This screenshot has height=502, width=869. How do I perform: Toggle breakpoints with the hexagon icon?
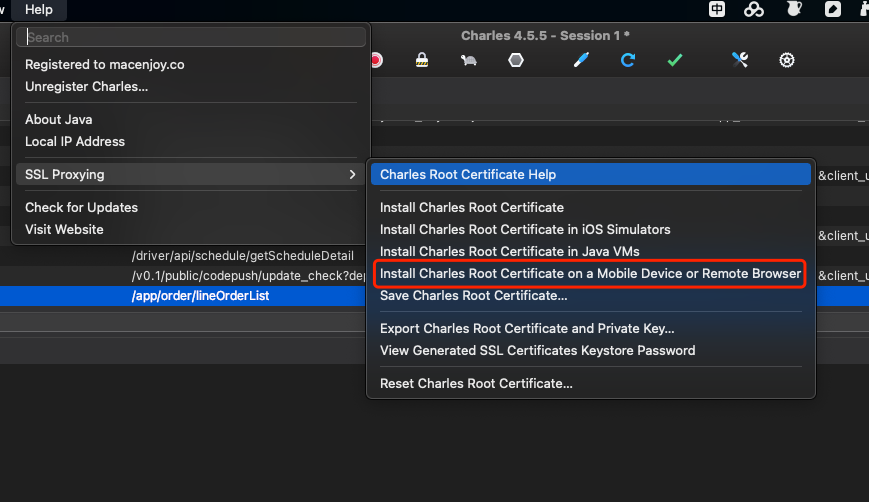coord(515,60)
